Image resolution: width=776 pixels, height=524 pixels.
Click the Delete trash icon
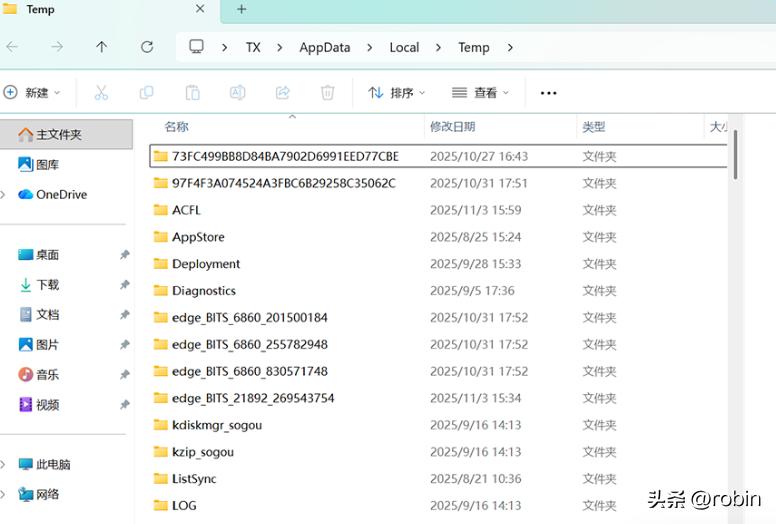(x=328, y=93)
